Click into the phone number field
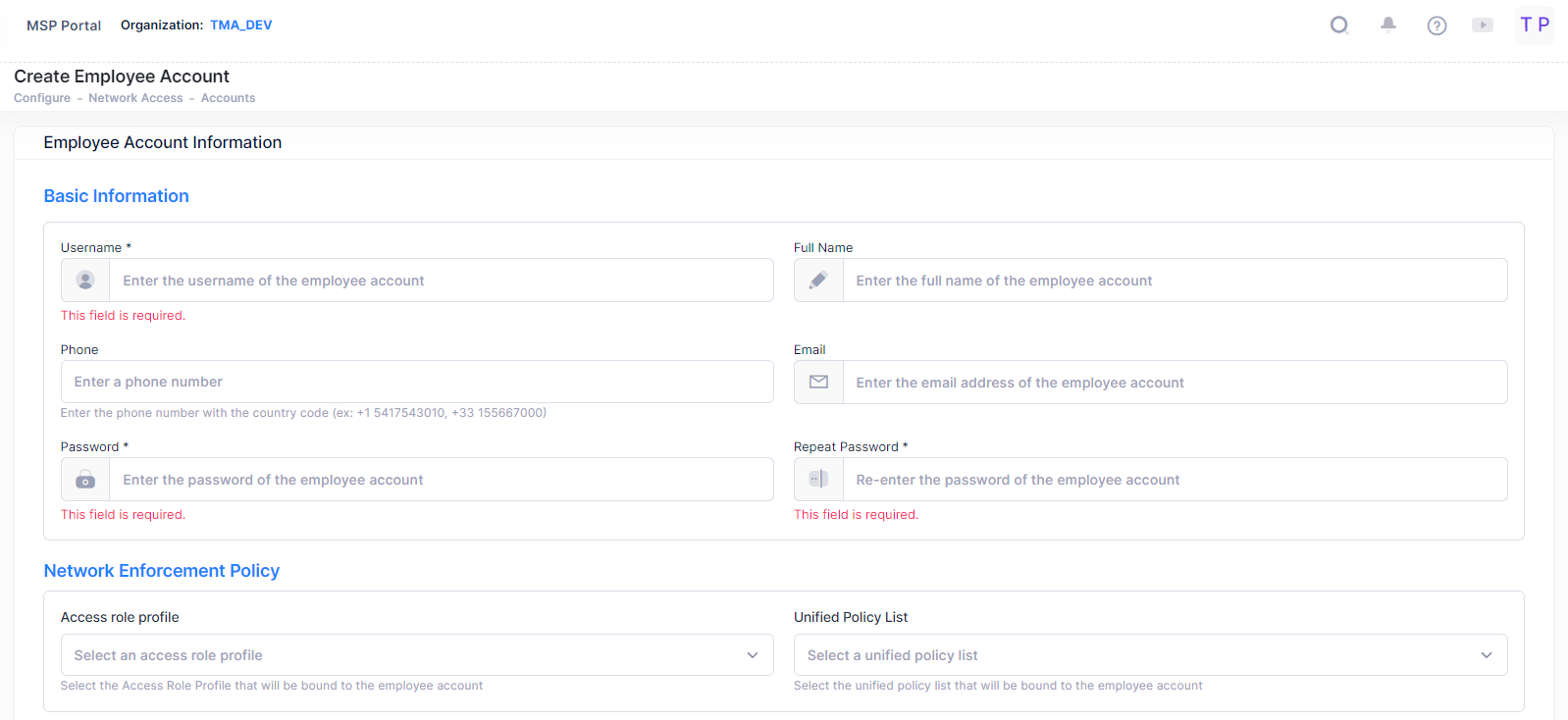 (x=417, y=382)
